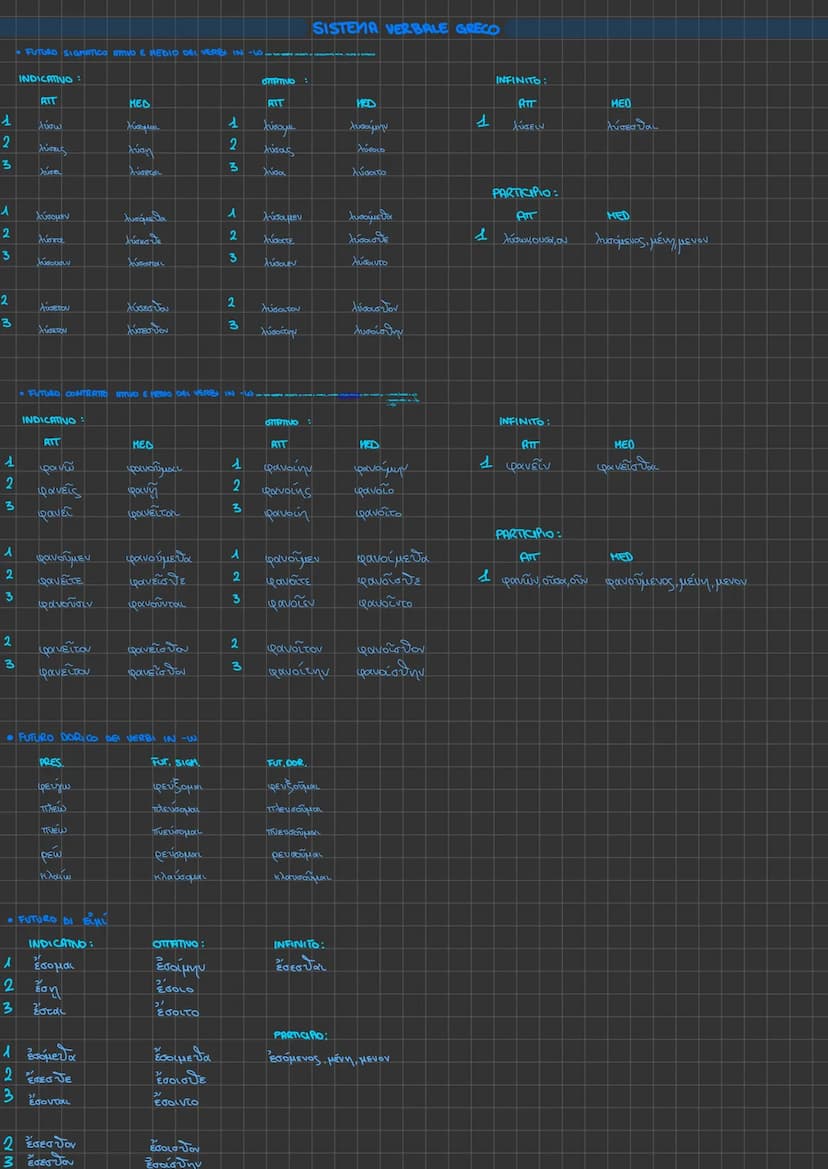Click the optative form "φανοίμεθα"
Image resolution: width=828 pixels, height=1169 pixels.
(393, 558)
